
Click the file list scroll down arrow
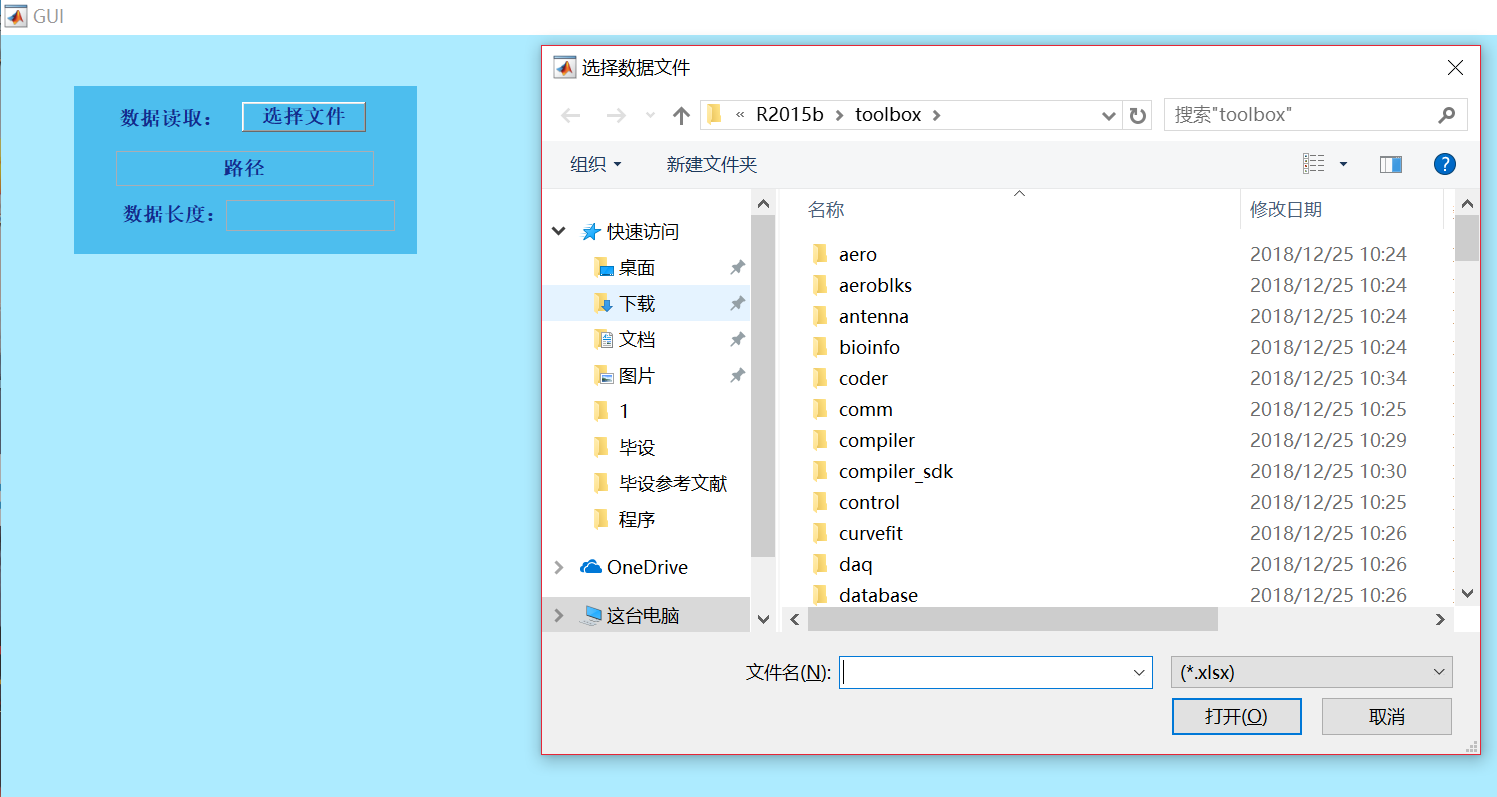(x=1467, y=594)
